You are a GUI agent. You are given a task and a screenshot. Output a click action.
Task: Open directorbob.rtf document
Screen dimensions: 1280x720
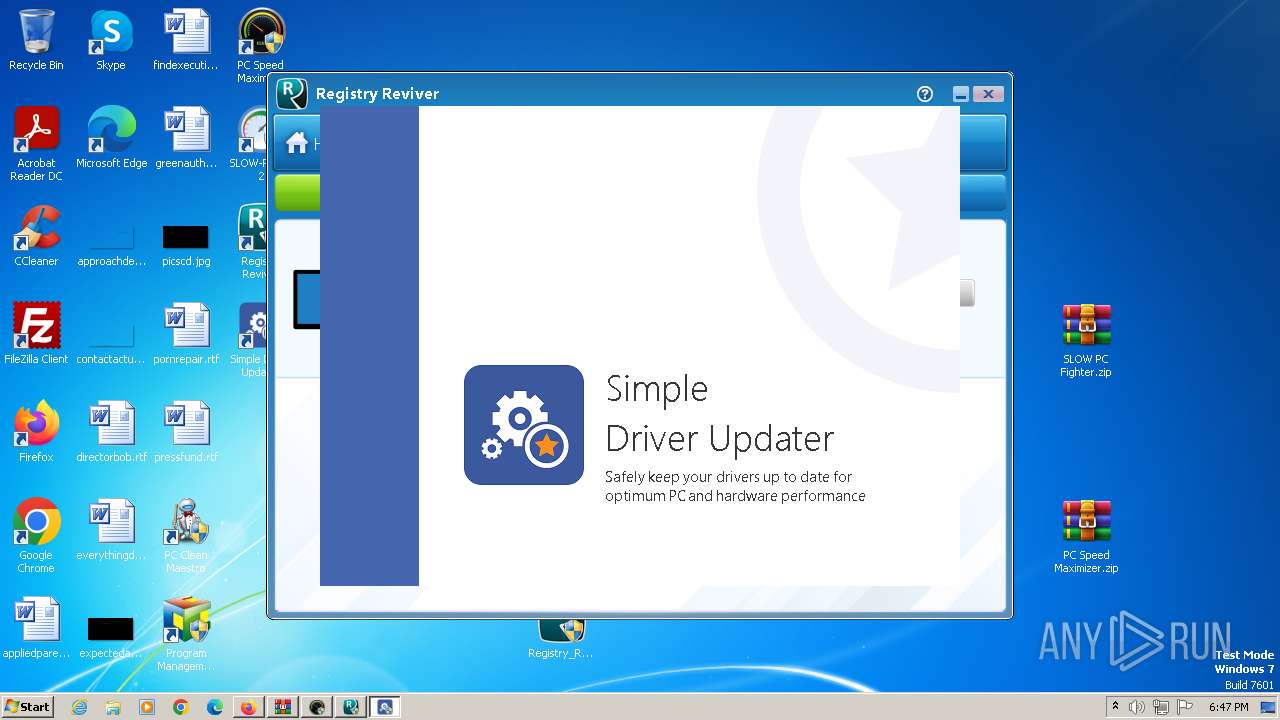[x=111, y=433]
